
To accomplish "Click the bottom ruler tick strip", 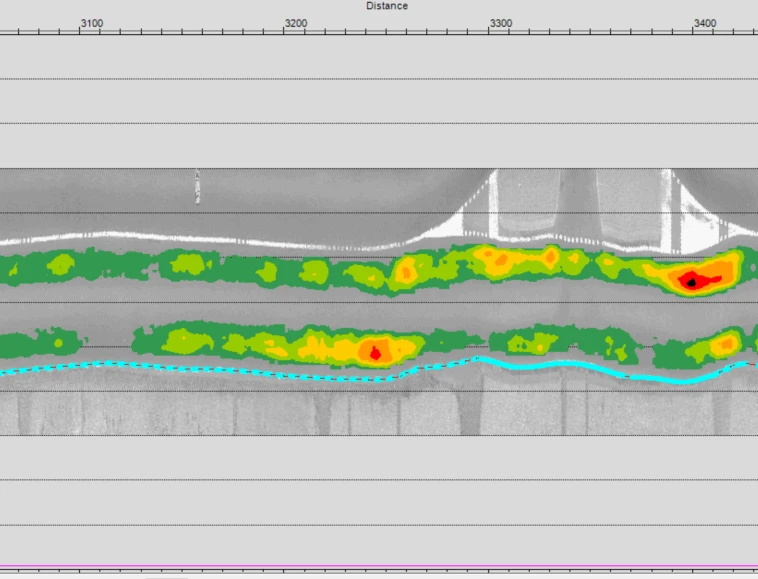I will [x=380, y=574].
